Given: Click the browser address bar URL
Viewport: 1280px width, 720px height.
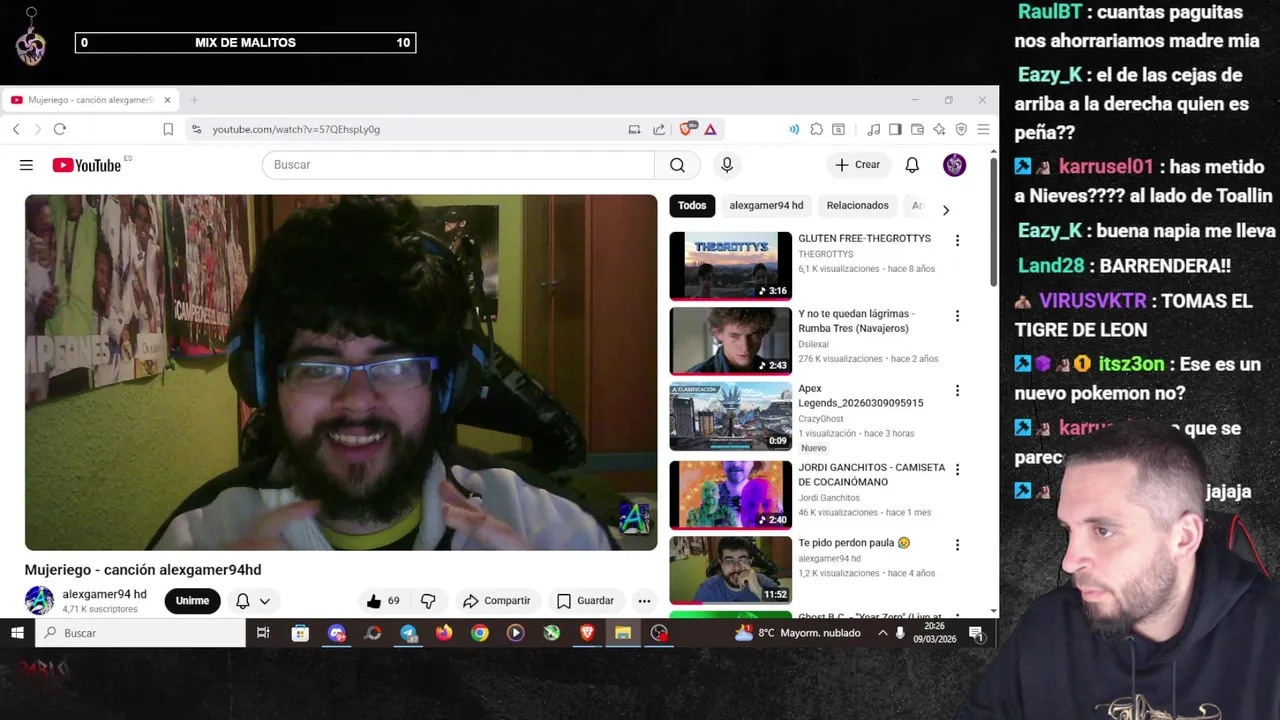Looking at the screenshot, I should [296, 129].
